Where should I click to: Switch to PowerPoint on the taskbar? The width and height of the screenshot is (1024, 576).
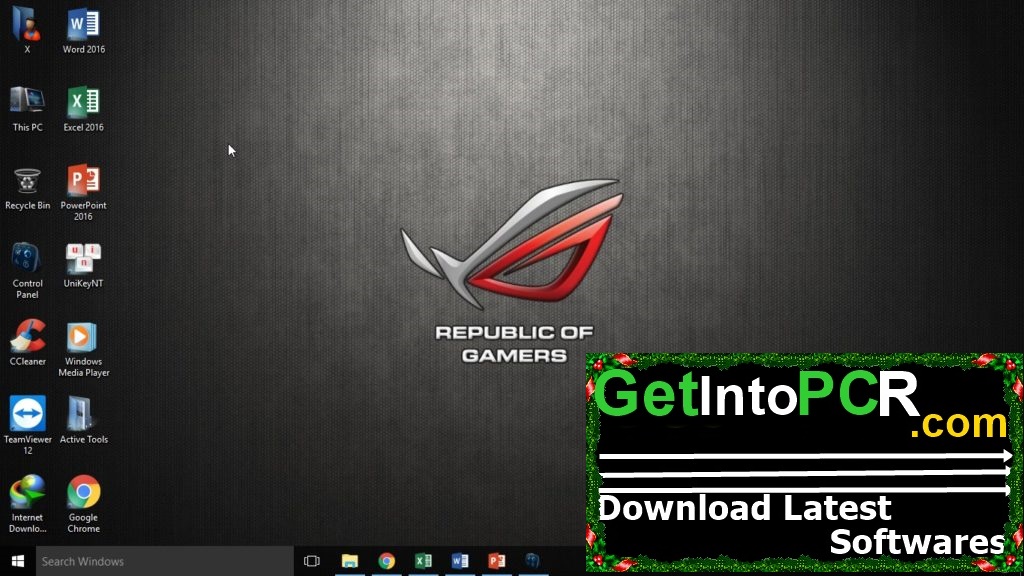pos(496,561)
